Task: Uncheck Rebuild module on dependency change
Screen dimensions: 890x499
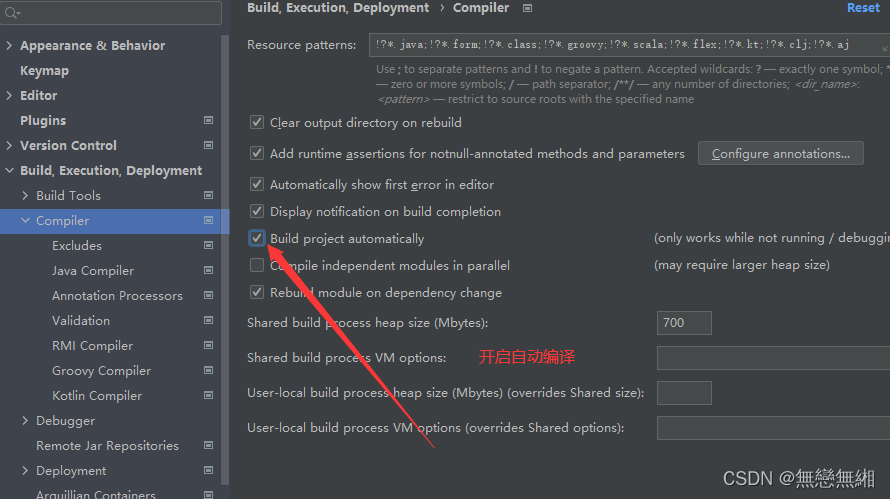Action: [x=257, y=292]
